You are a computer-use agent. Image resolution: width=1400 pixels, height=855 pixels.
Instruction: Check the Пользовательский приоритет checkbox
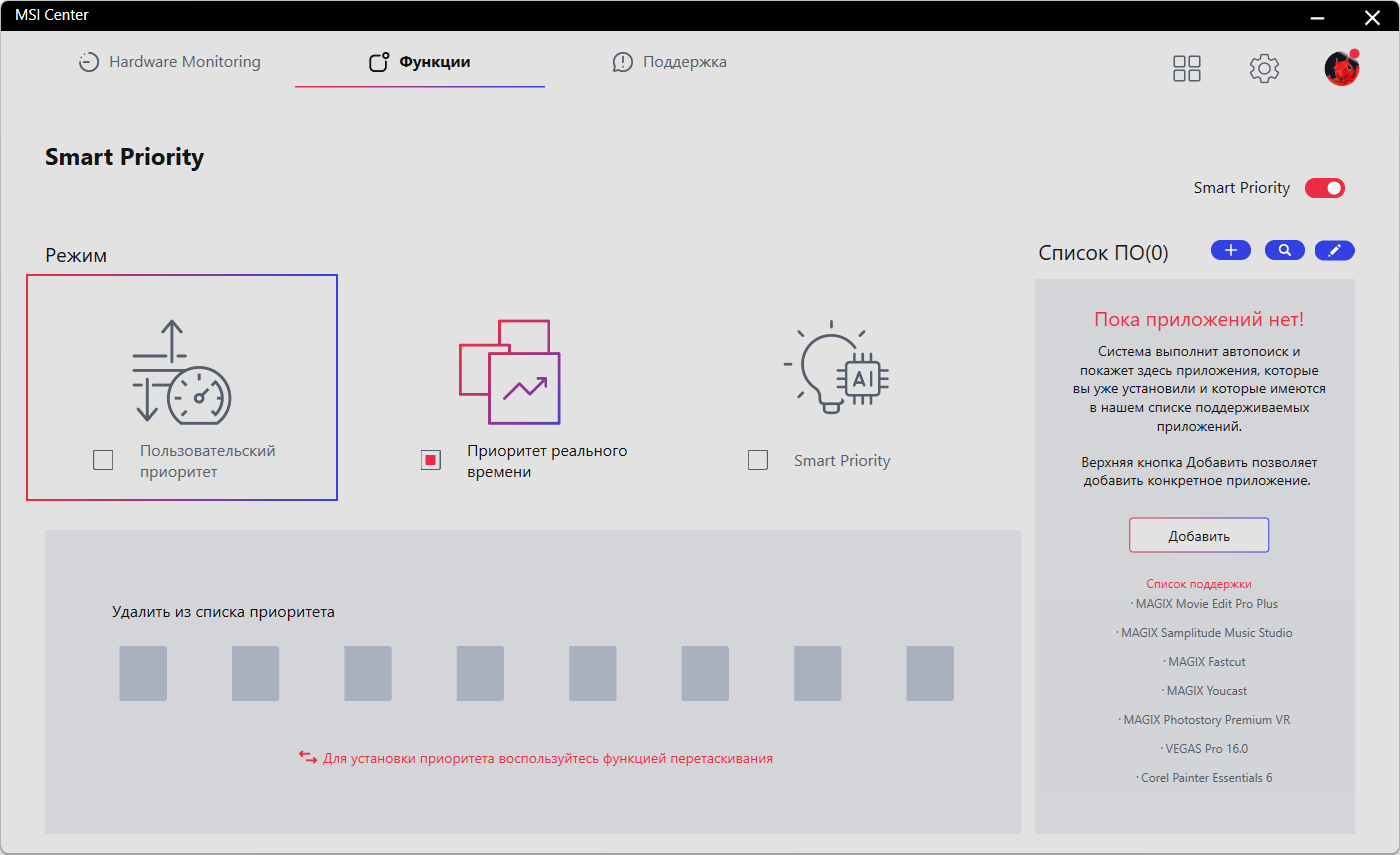pos(103,460)
